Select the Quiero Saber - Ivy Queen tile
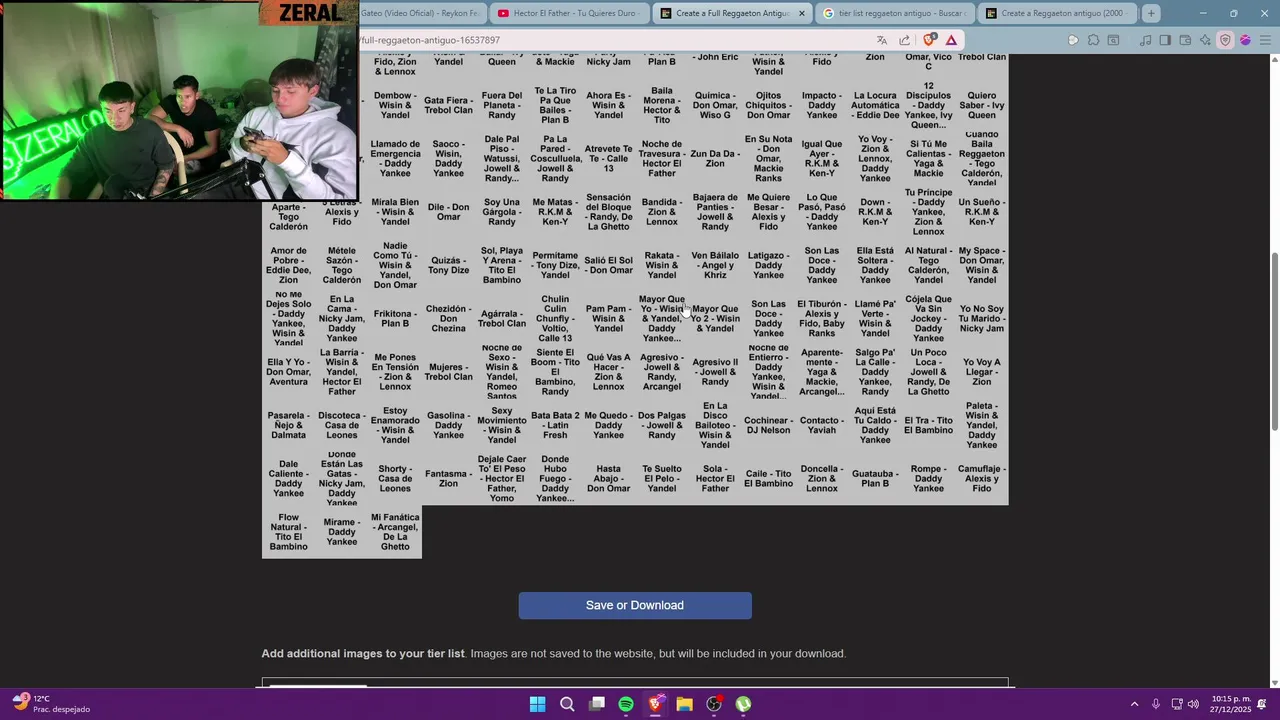 point(982,105)
